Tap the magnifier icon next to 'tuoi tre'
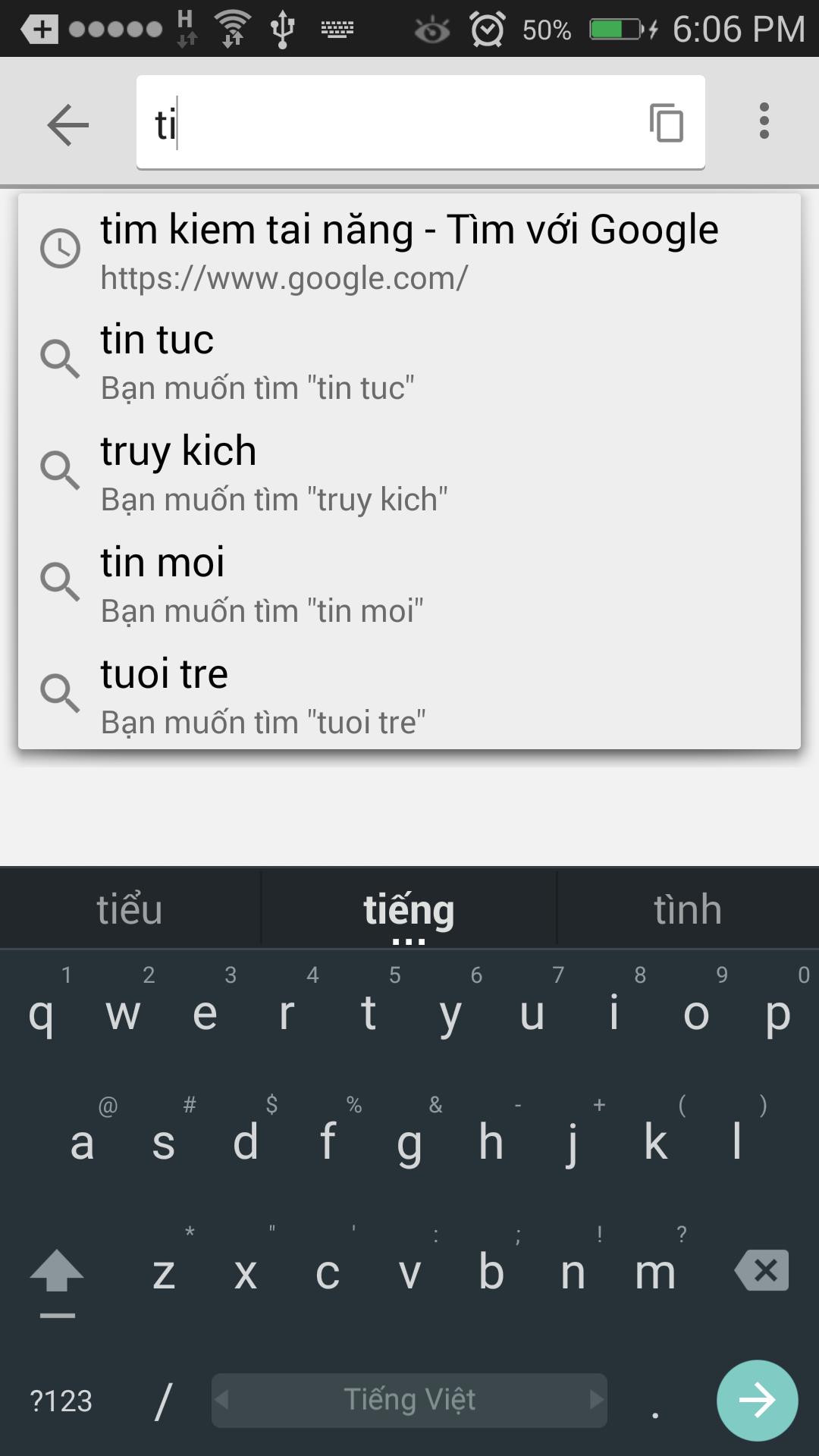This screenshot has width=819, height=1456. tap(61, 692)
